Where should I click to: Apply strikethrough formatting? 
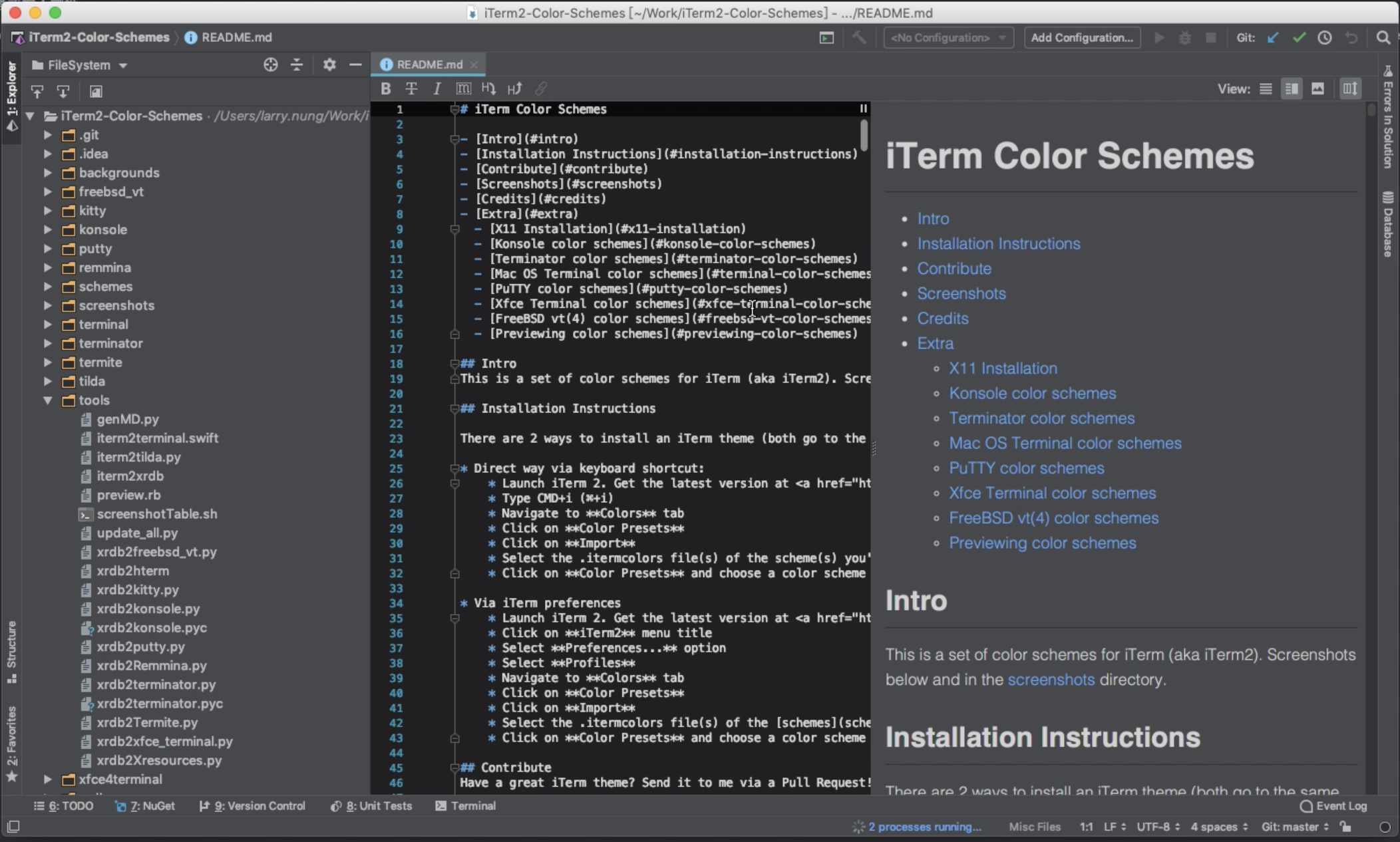[x=411, y=88]
